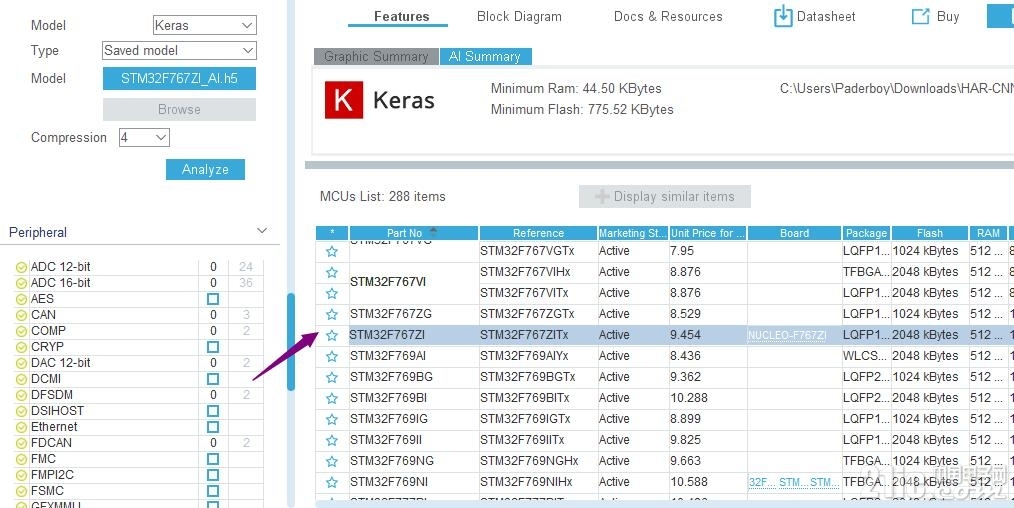The width and height of the screenshot is (1014, 508).
Task: Sort by the Flash column header
Action: 929,233
